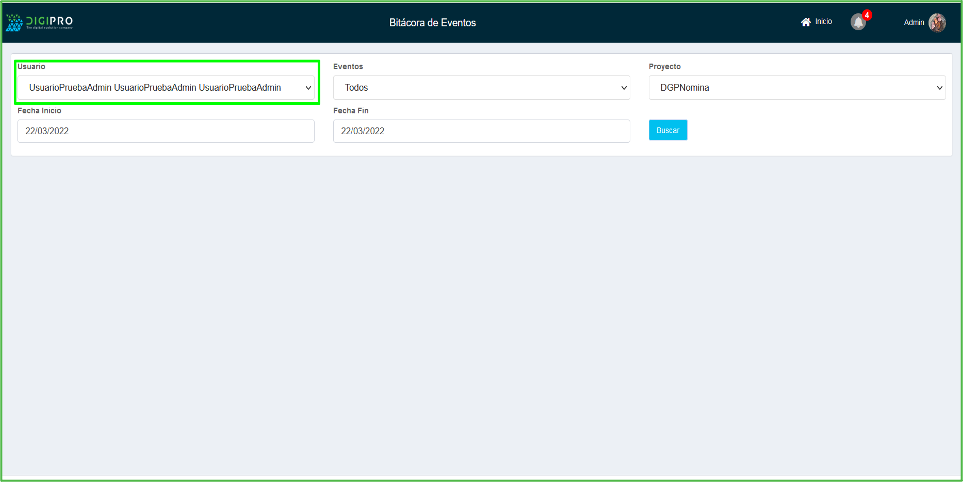Click the chevron arrow of the Proyecto field

939,88
